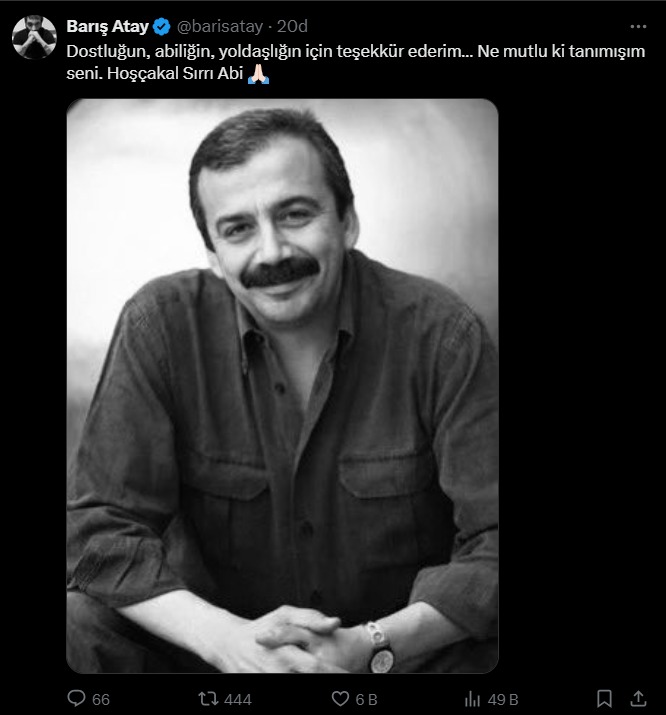The height and width of the screenshot is (715, 666).
Task: Like the post with the heart icon
Action: click(x=340, y=699)
